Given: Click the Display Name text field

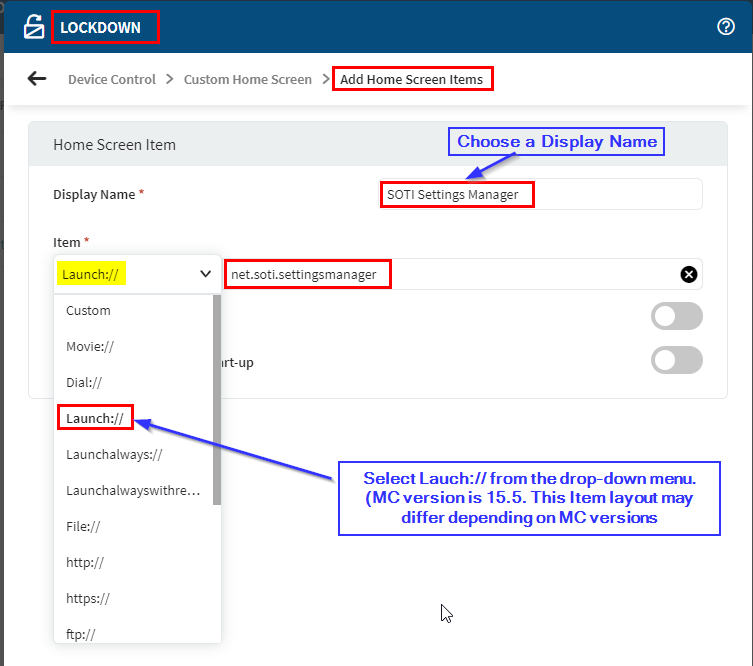Looking at the screenshot, I should (540, 194).
